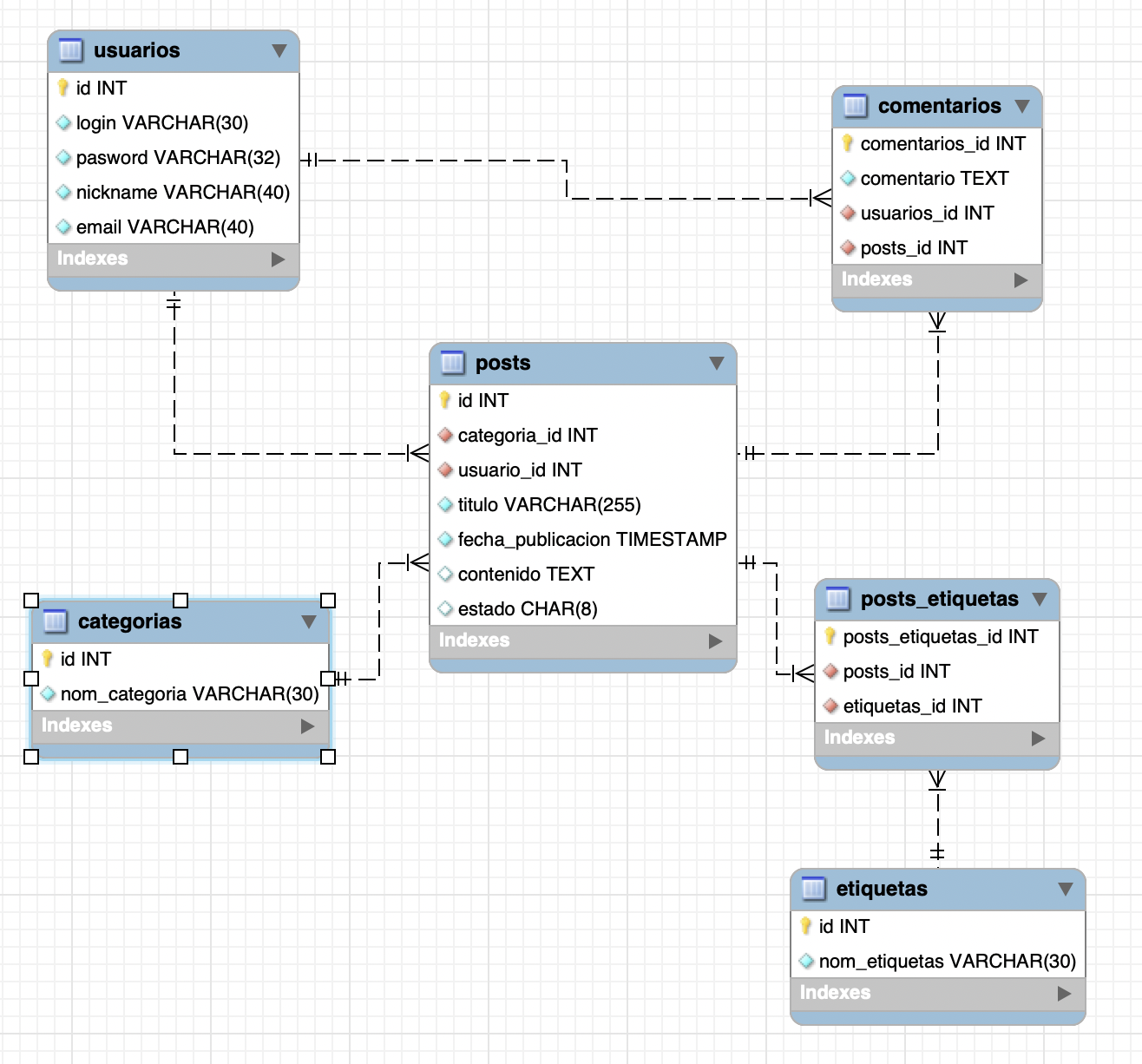Expand Indexes section of usuarios table
The image size is (1142, 1064).
278,259
